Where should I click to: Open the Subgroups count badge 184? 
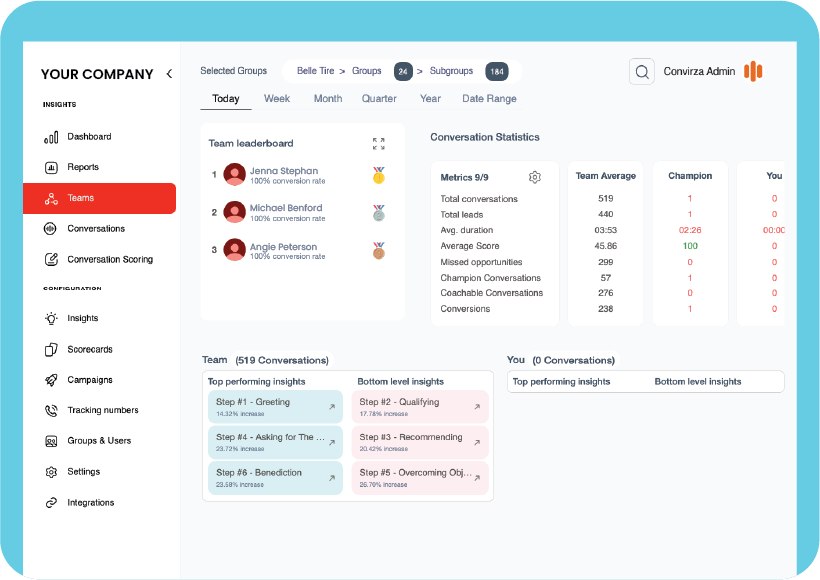point(496,71)
